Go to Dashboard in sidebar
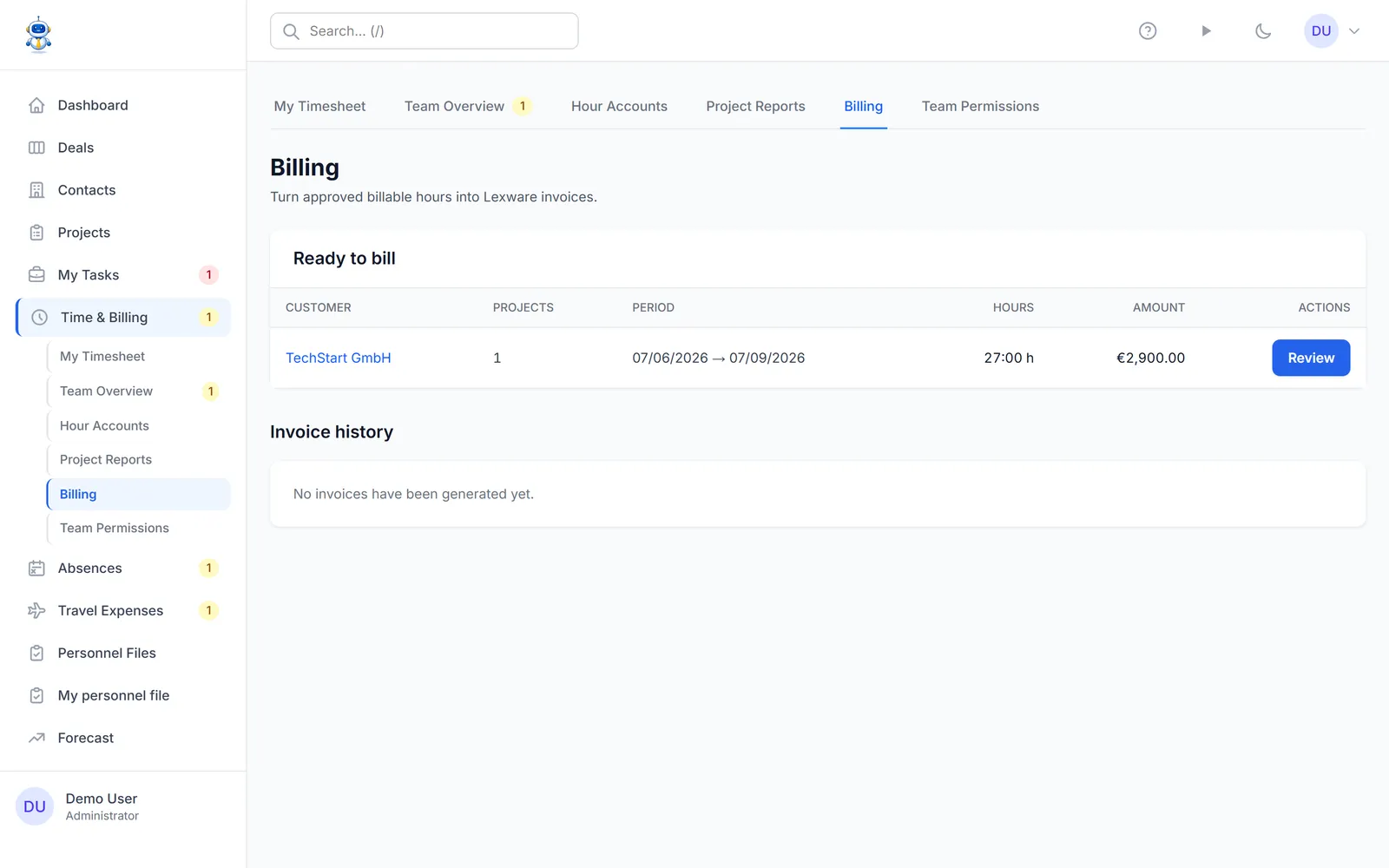This screenshot has height=868, width=1389. [x=123, y=105]
